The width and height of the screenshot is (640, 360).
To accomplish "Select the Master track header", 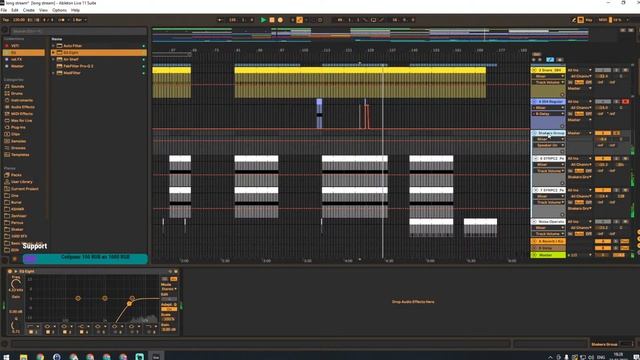I will pos(549,255).
